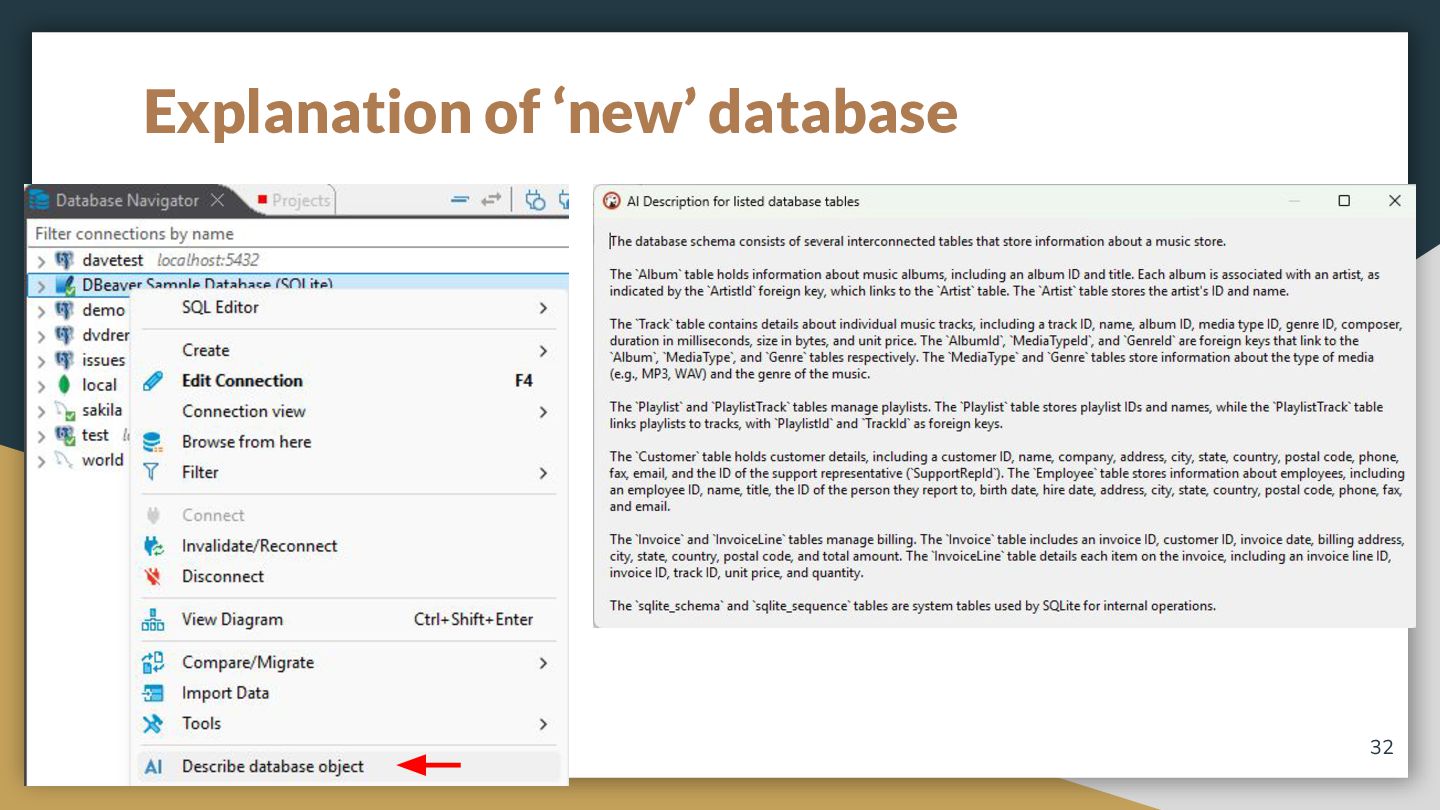This screenshot has height=810, width=1440.
Task: Expand the world connection node
Action: pos(41,461)
